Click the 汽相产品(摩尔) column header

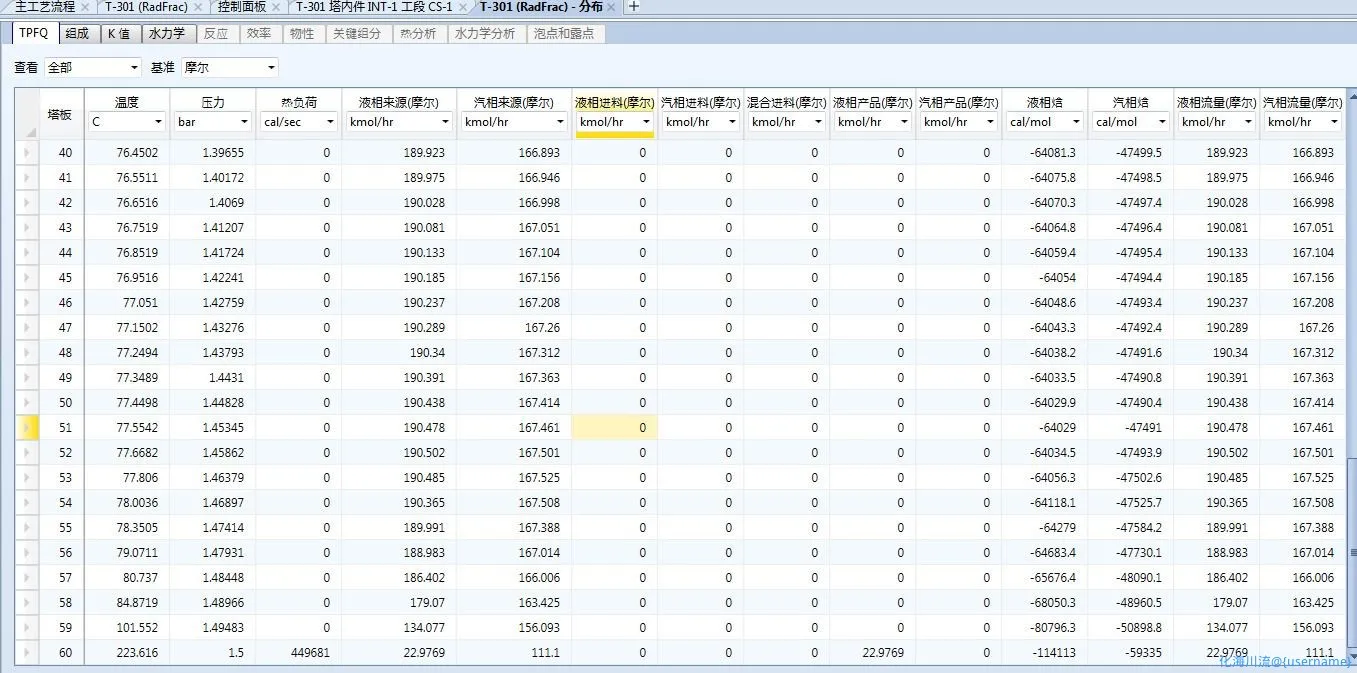[x=958, y=102]
